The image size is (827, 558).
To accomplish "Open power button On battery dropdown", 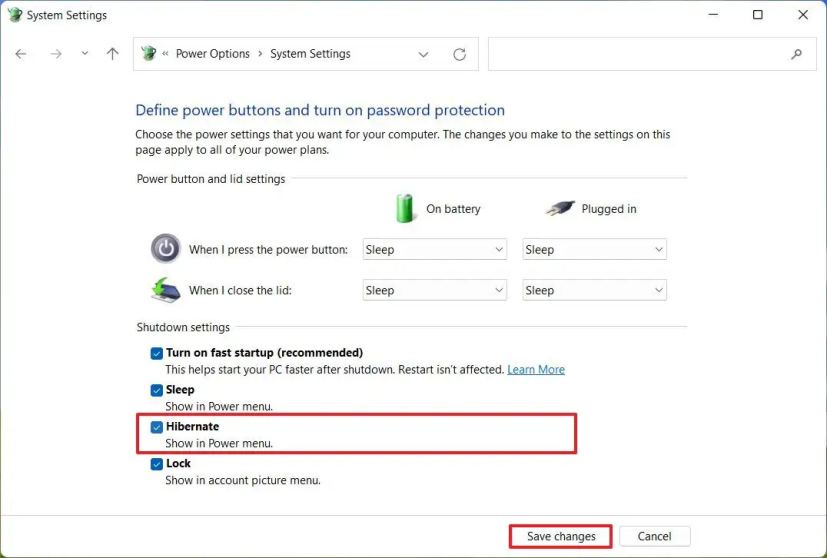I will [435, 249].
